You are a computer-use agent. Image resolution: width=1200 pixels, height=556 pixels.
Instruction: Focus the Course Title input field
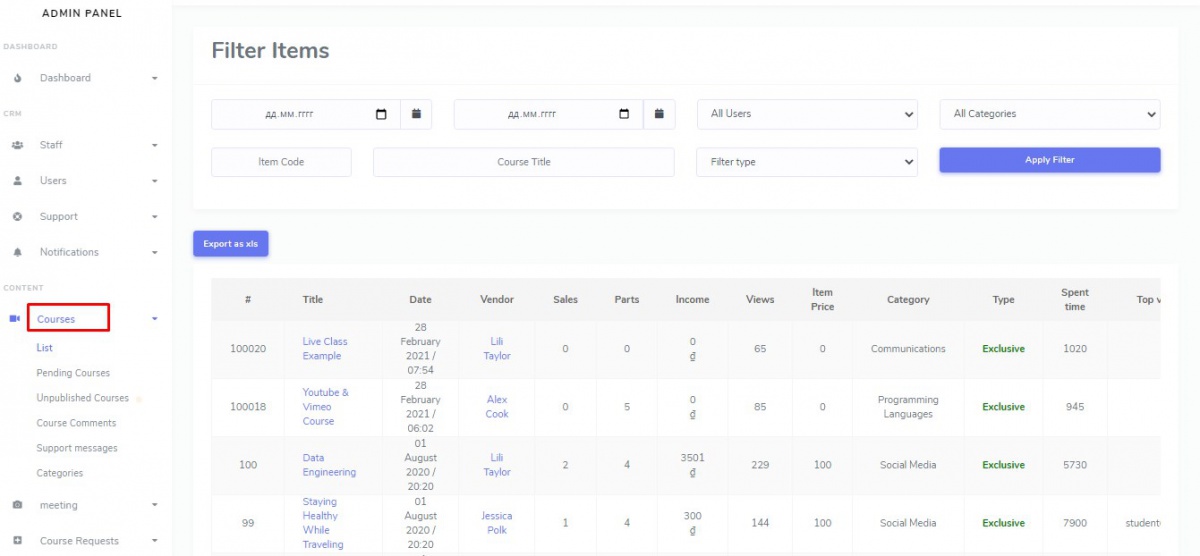click(523, 162)
